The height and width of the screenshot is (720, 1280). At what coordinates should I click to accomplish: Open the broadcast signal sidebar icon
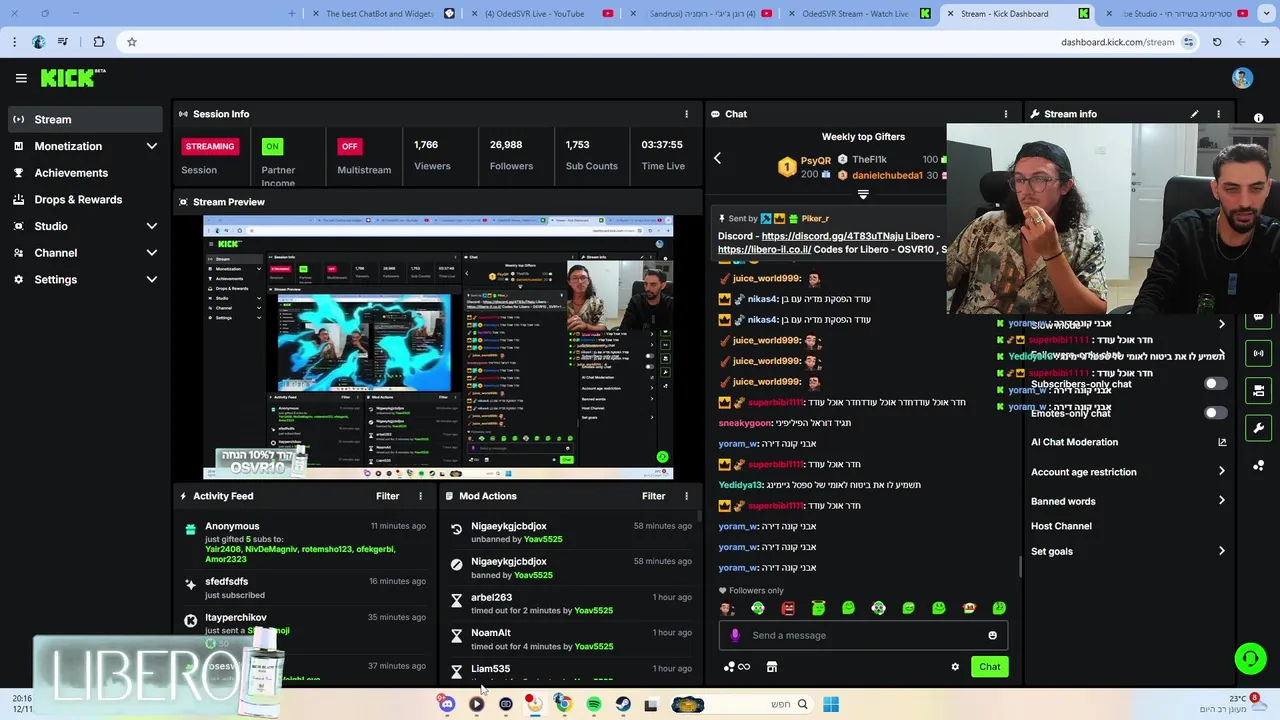click(1258, 353)
